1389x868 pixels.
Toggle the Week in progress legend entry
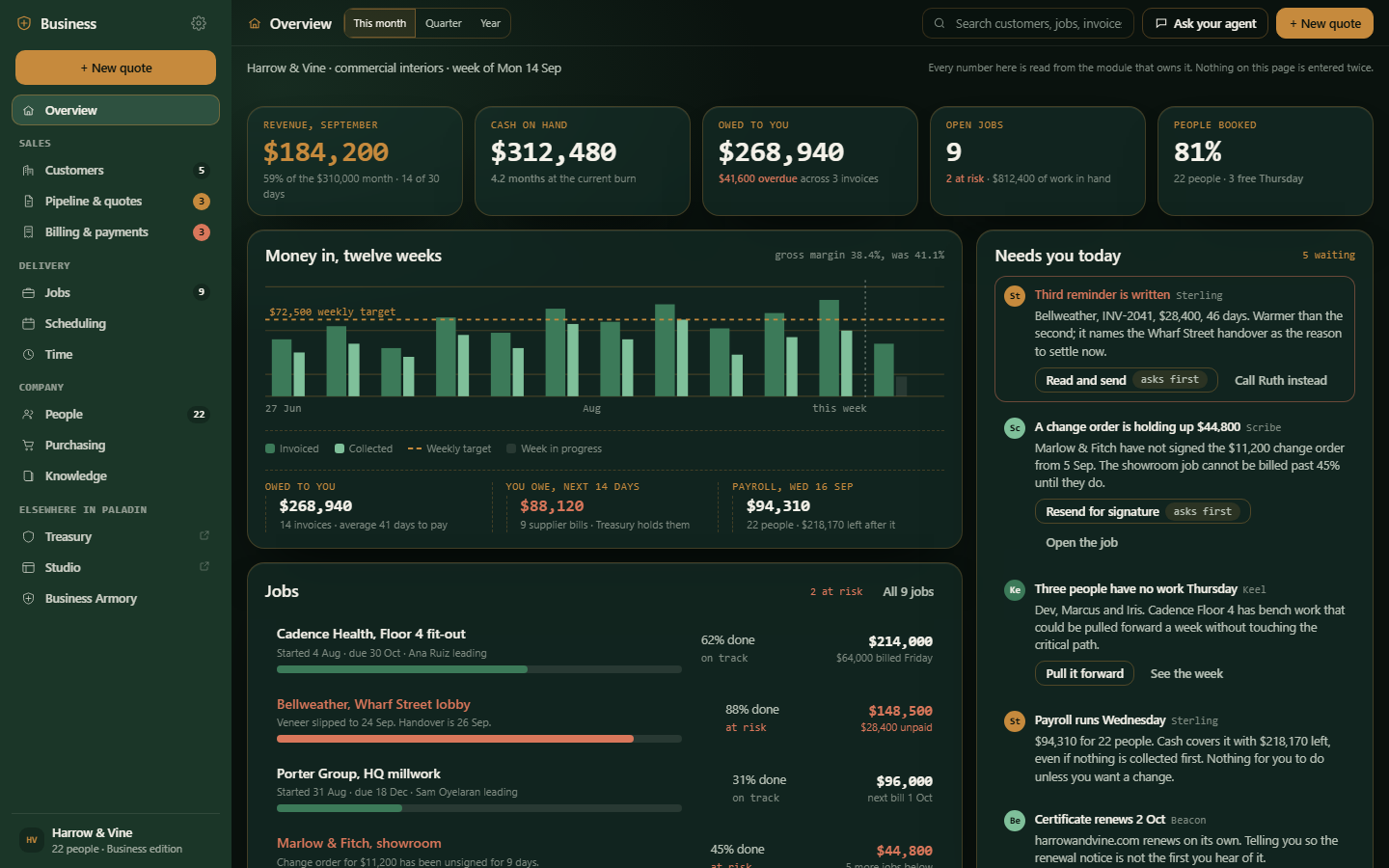555,448
